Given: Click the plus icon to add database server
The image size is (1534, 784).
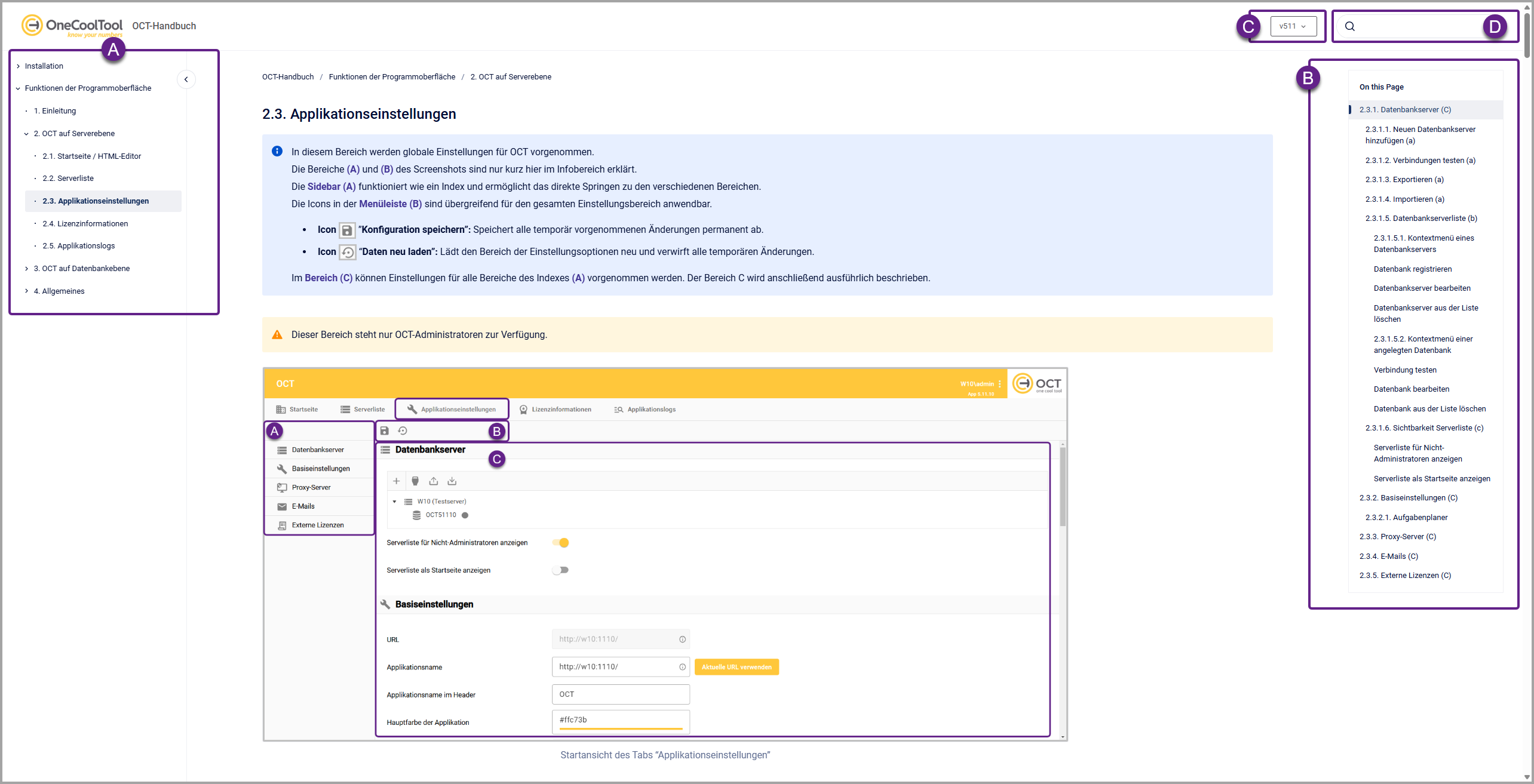Looking at the screenshot, I should pyautogui.click(x=396, y=481).
